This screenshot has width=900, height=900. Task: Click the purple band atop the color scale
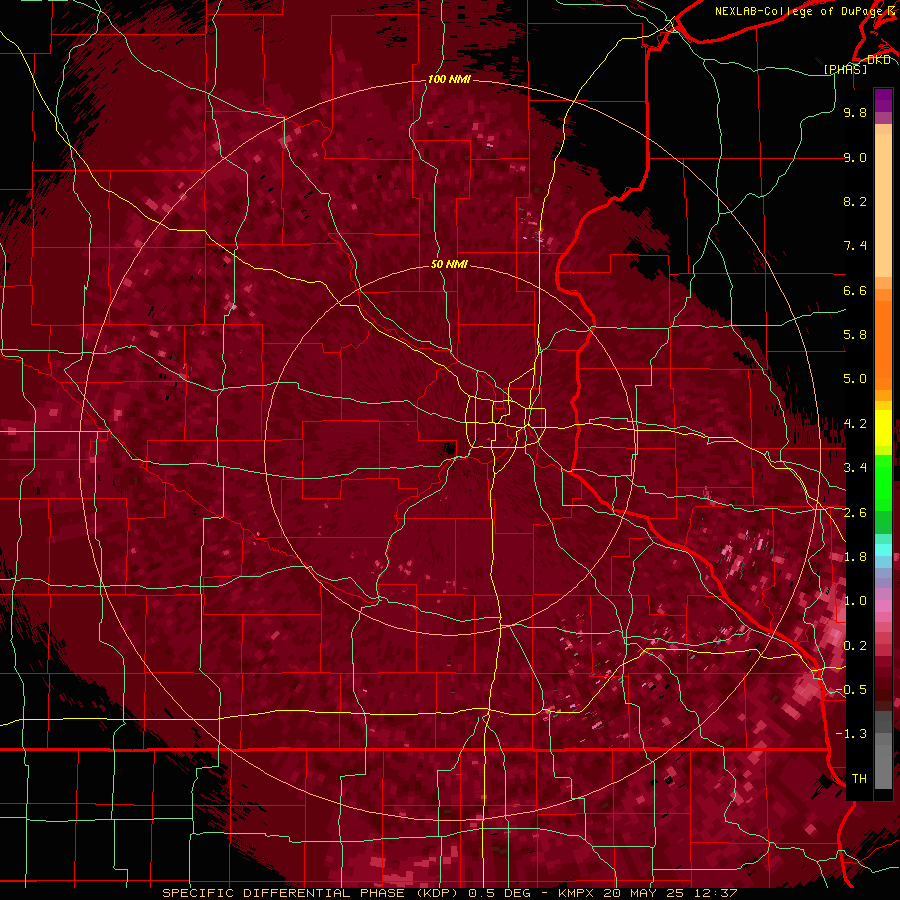(x=883, y=100)
